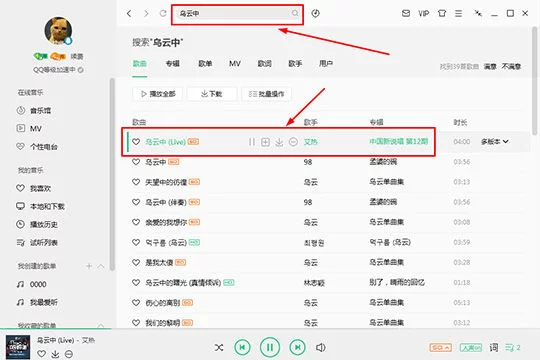Click the playback progress bar
540x360 pixels.
[x=270, y=329]
